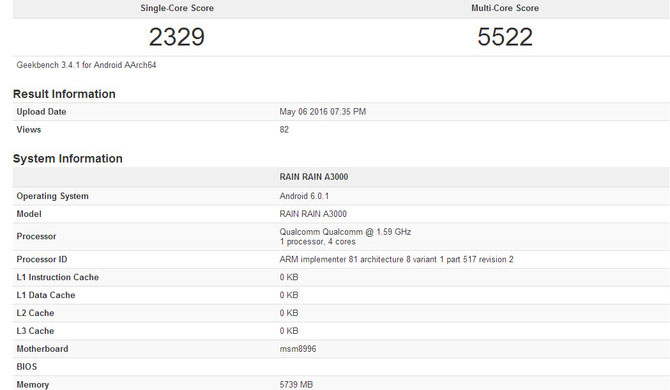Select the motherboard value msm8996

(x=298, y=349)
